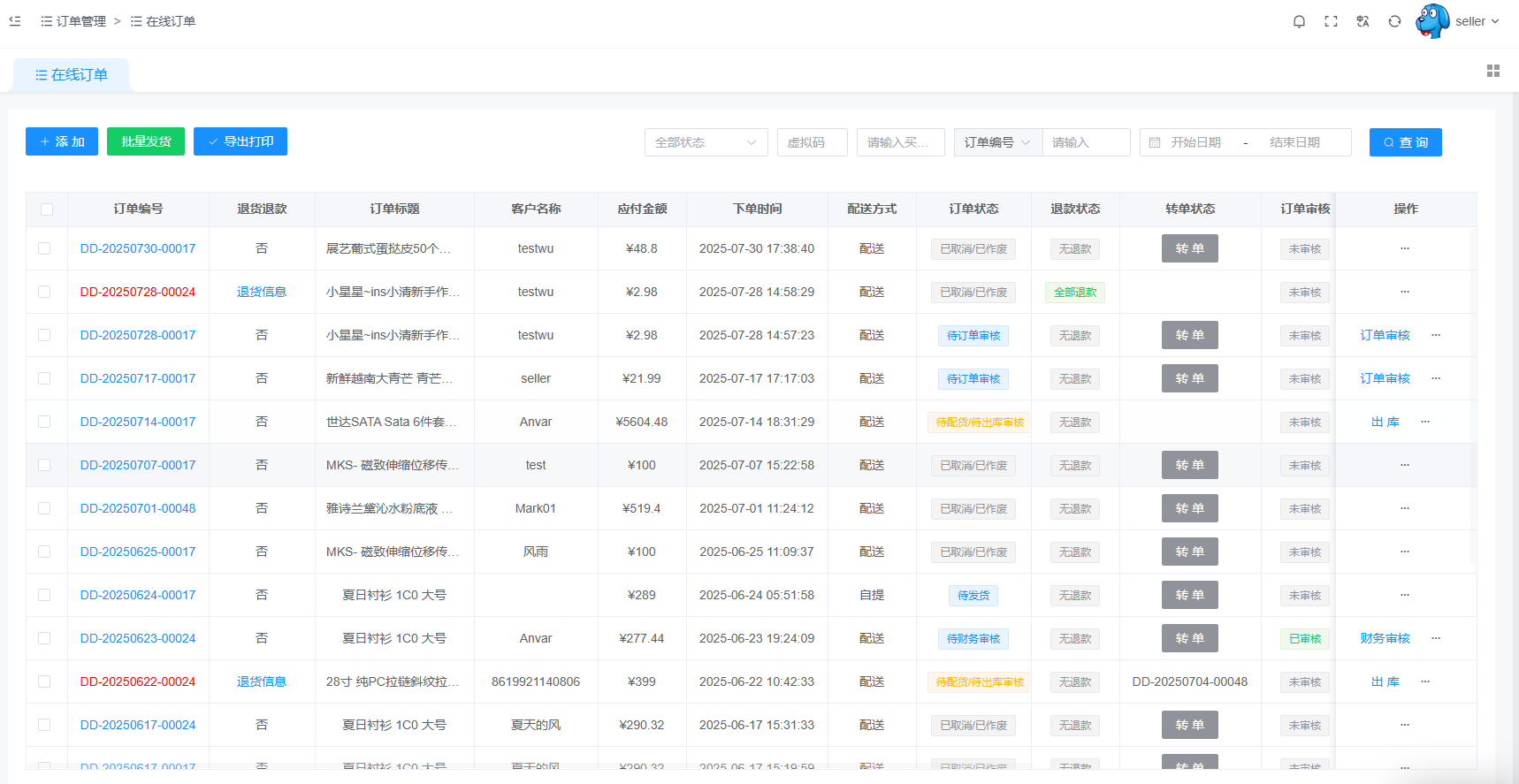This screenshot has width=1519, height=784.
Task: Select all orders with header checkbox
Action: click(x=47, y=209)
